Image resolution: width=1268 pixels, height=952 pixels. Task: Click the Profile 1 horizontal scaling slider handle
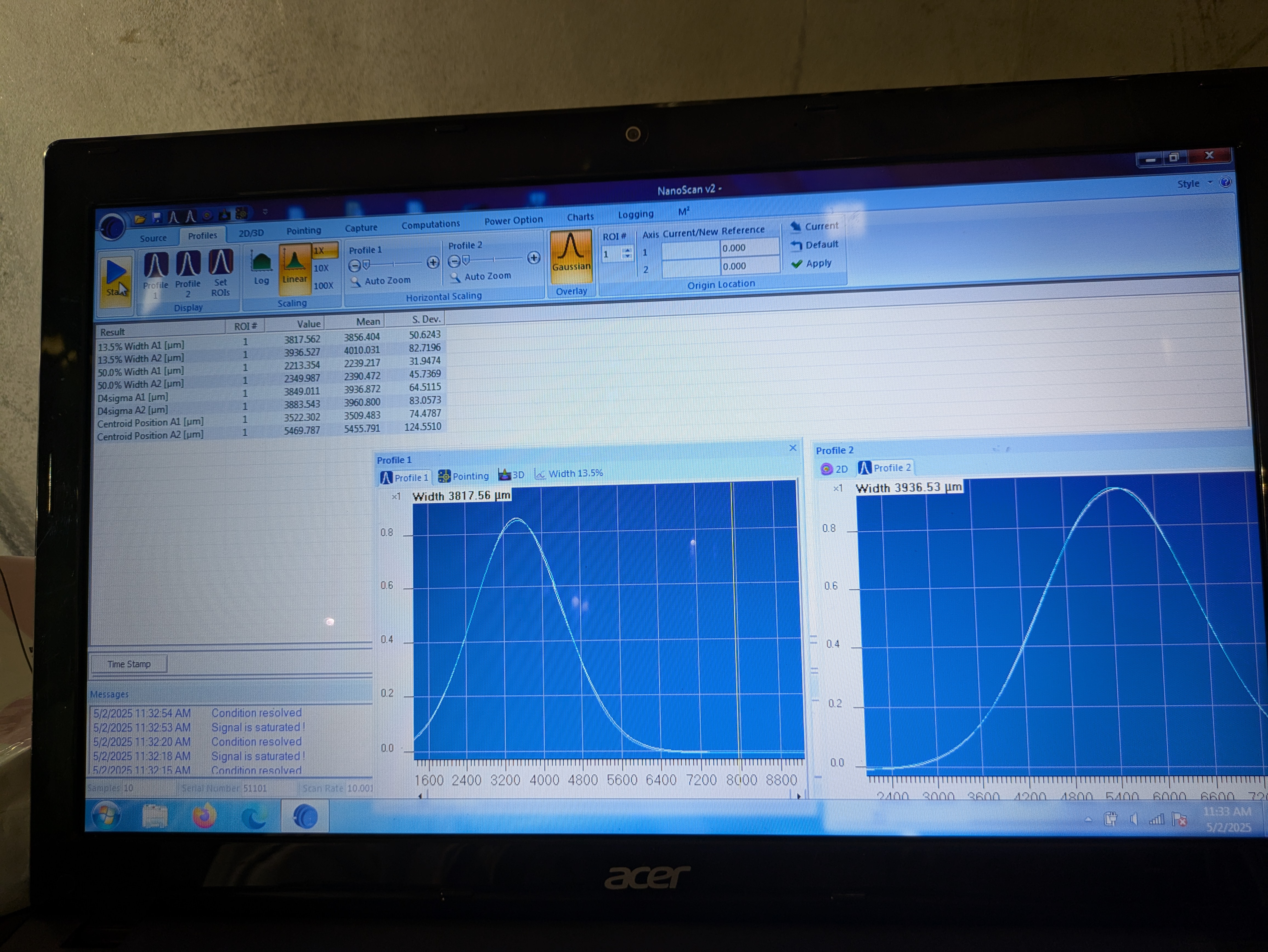pos(366,265)
